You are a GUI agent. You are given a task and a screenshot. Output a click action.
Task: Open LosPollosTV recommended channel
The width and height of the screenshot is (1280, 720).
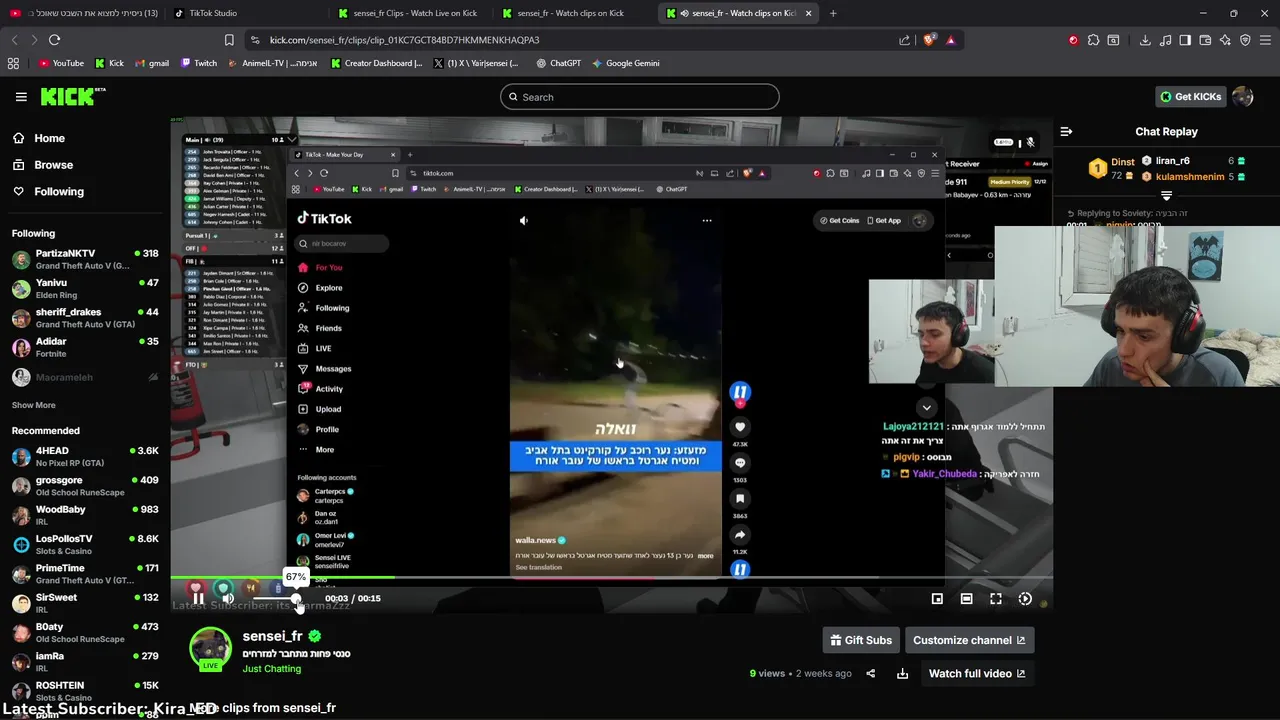click(x=85, y=545)
